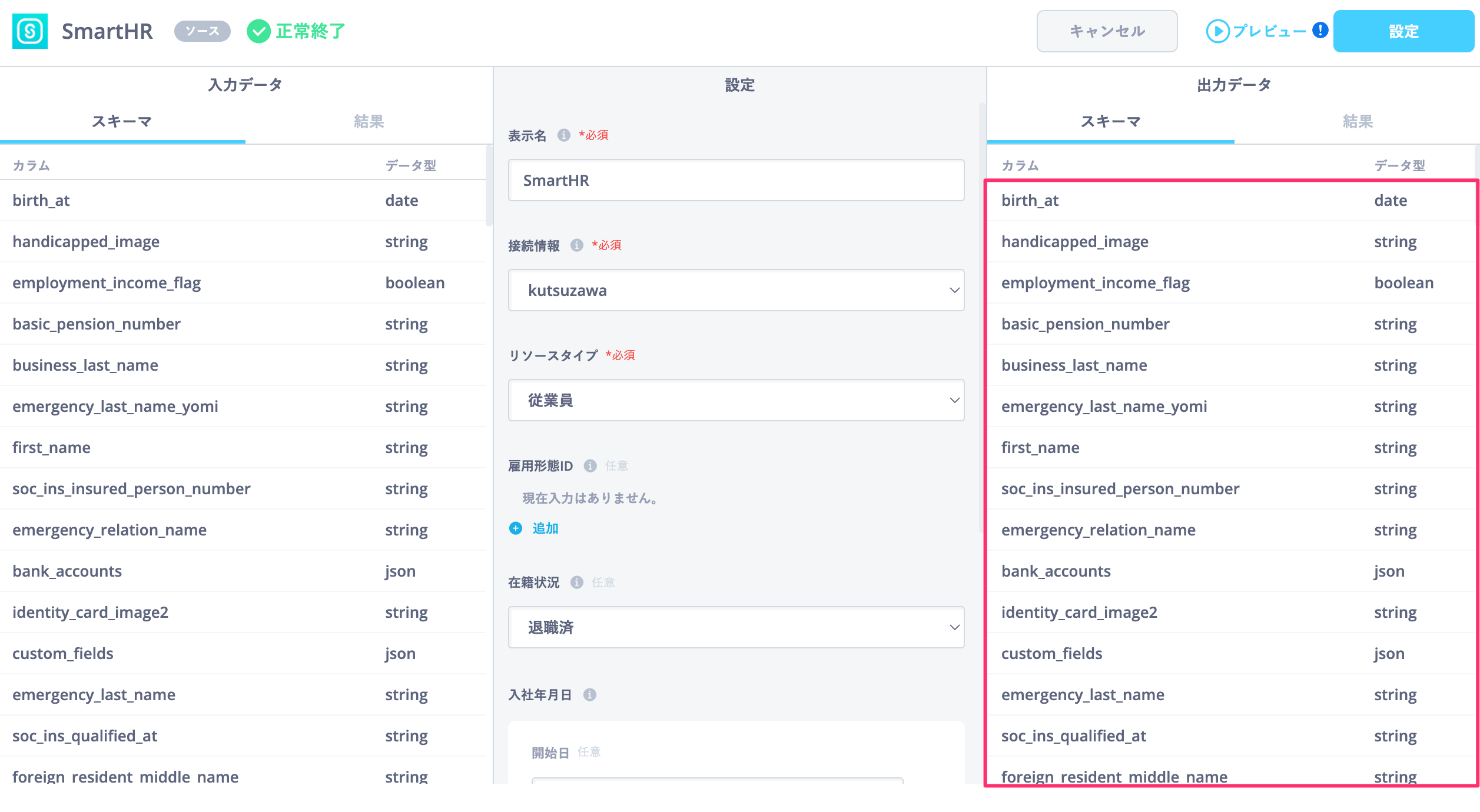Click the 追加 link
1480x812 pixels.
pyautogui.click(x=546, y=528)
